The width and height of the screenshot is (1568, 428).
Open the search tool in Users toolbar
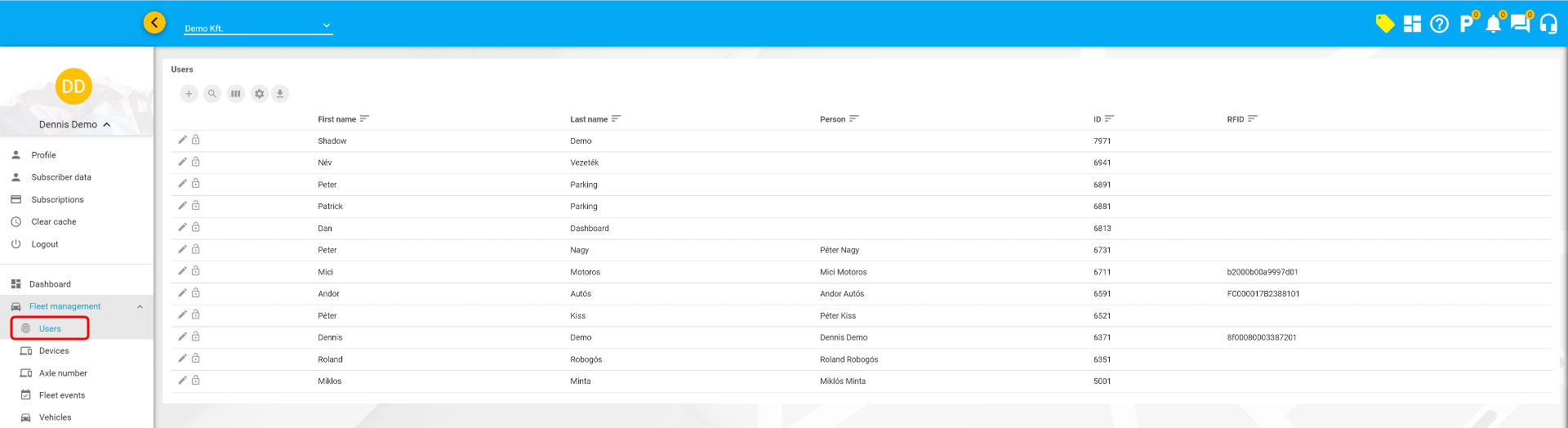[212, 94]
